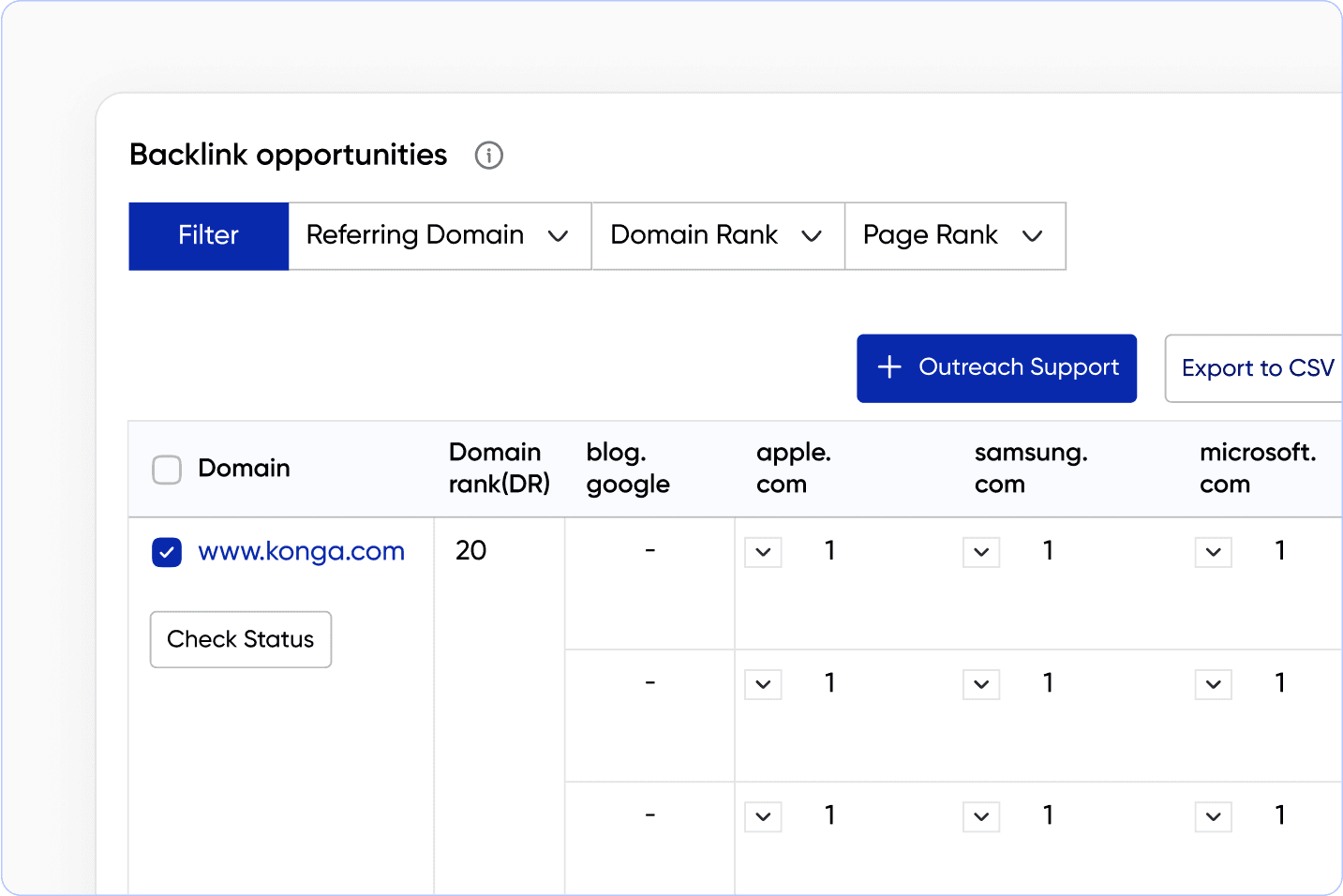Expand first row samsung.com chevron
Image resolution: width=1343 pixels, height=896 pixels.
click(x=981, y=552)
